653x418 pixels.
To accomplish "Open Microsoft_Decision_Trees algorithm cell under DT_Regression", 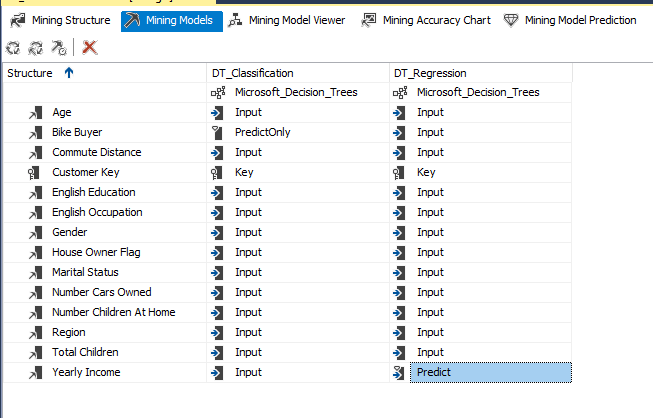I will point(478,92).
